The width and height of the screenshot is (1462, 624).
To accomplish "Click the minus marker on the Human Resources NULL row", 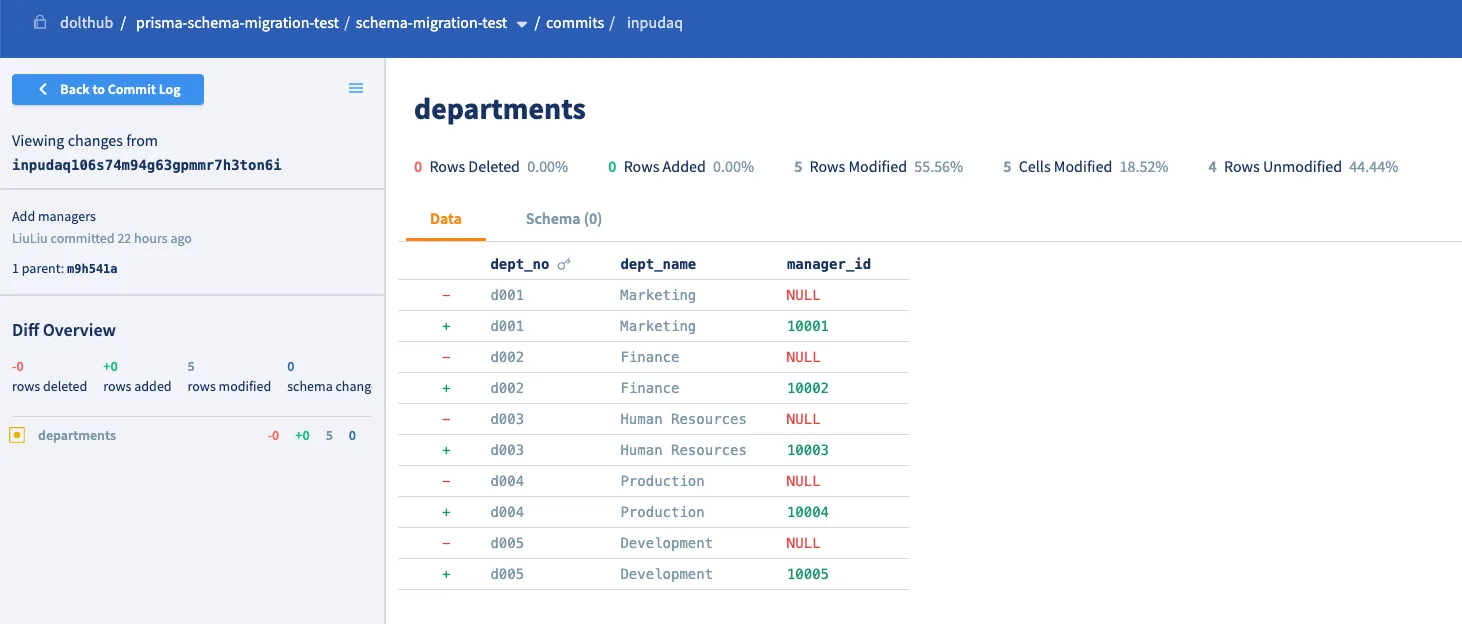I will [446, 419].
